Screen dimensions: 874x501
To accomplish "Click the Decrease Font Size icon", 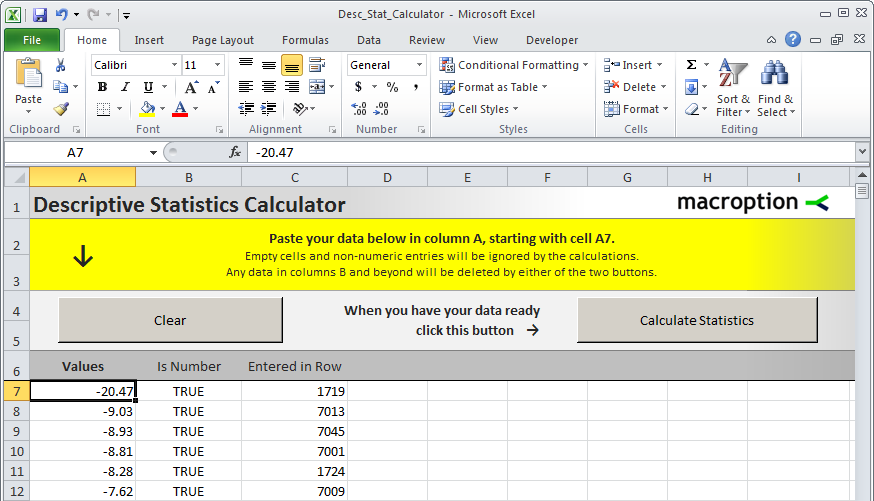I will (213, 87).
